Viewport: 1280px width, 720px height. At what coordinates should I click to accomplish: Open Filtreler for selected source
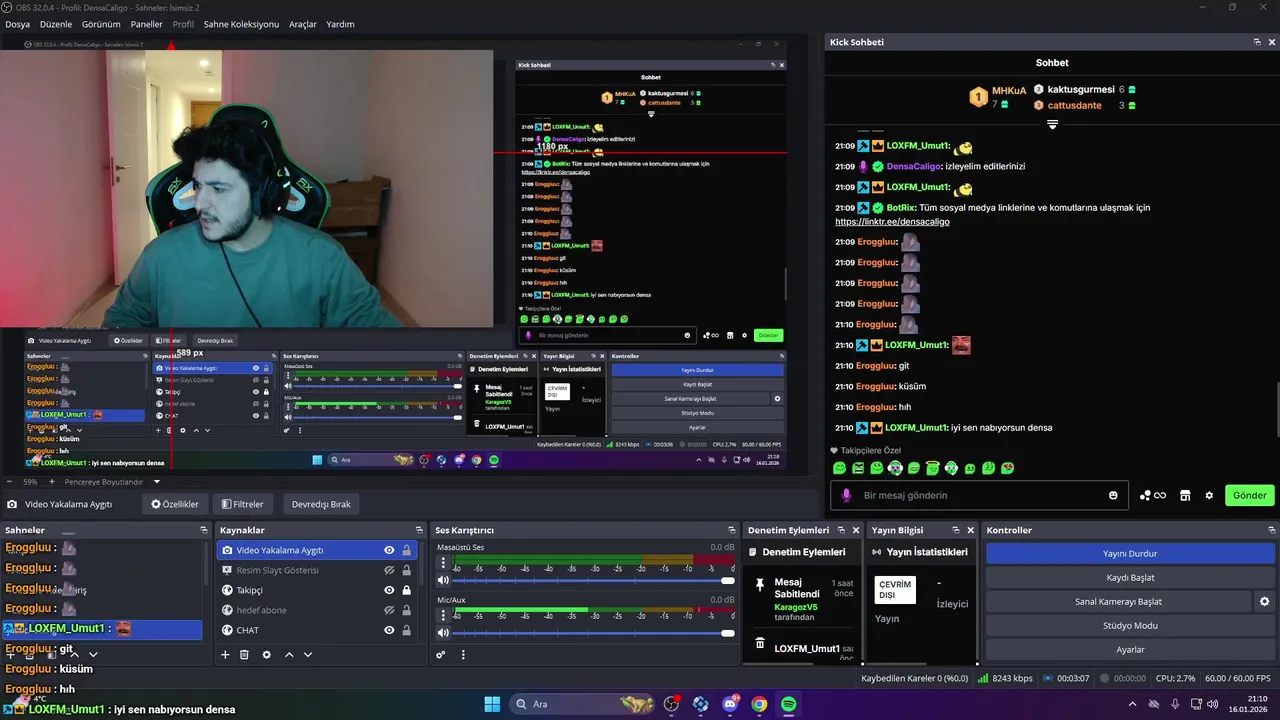pos(243,504)
